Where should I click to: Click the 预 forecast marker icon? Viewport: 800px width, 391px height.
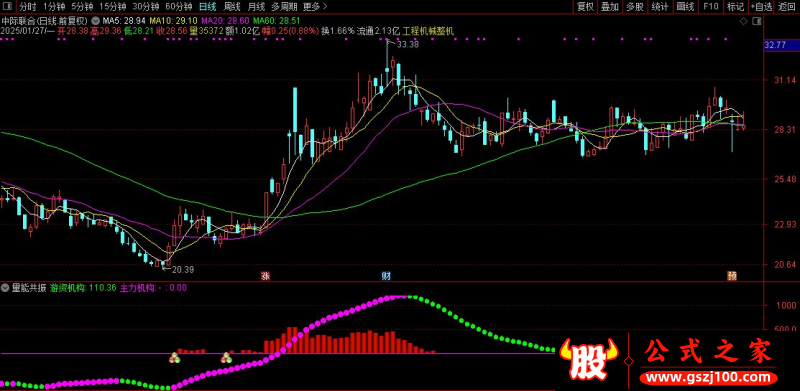(x=732, y=276)
